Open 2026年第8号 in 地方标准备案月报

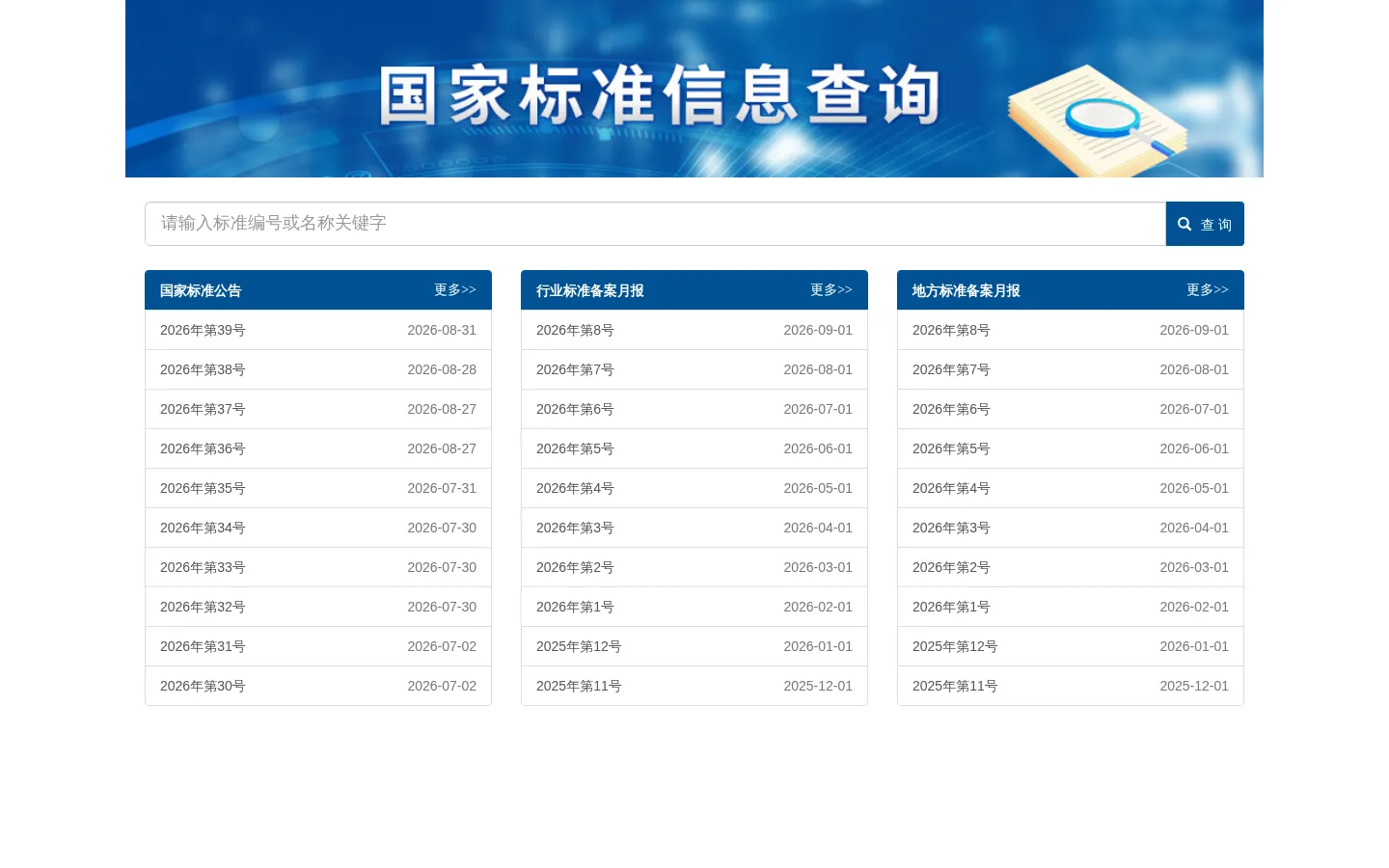(951, 330)
